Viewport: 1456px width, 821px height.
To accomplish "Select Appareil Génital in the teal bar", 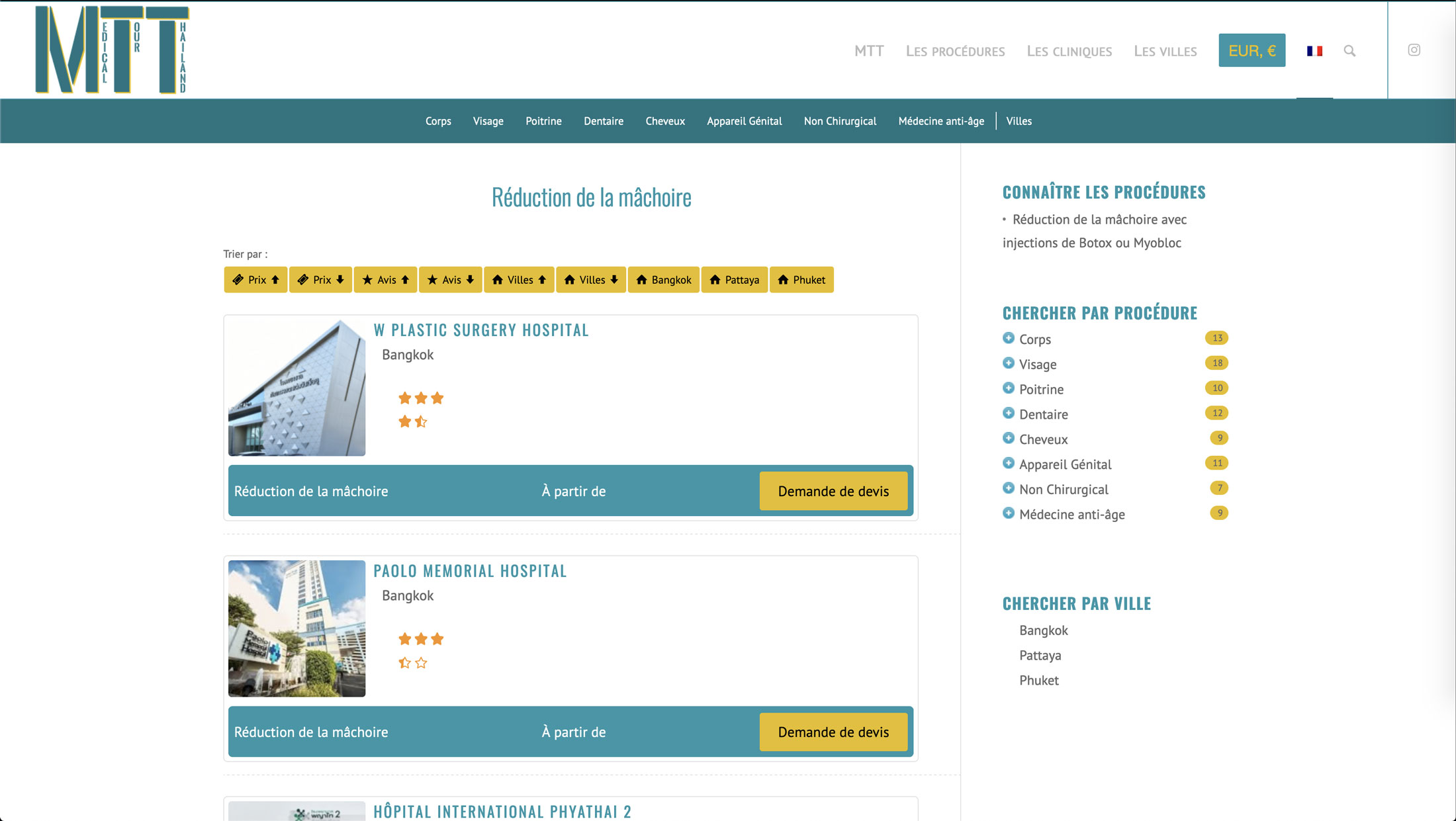I will [x=744, y=121].
